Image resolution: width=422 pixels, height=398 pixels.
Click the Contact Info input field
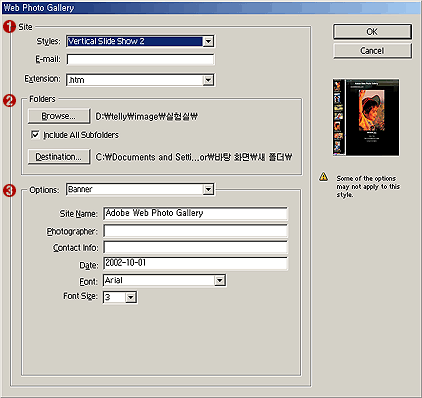point(195,248)
